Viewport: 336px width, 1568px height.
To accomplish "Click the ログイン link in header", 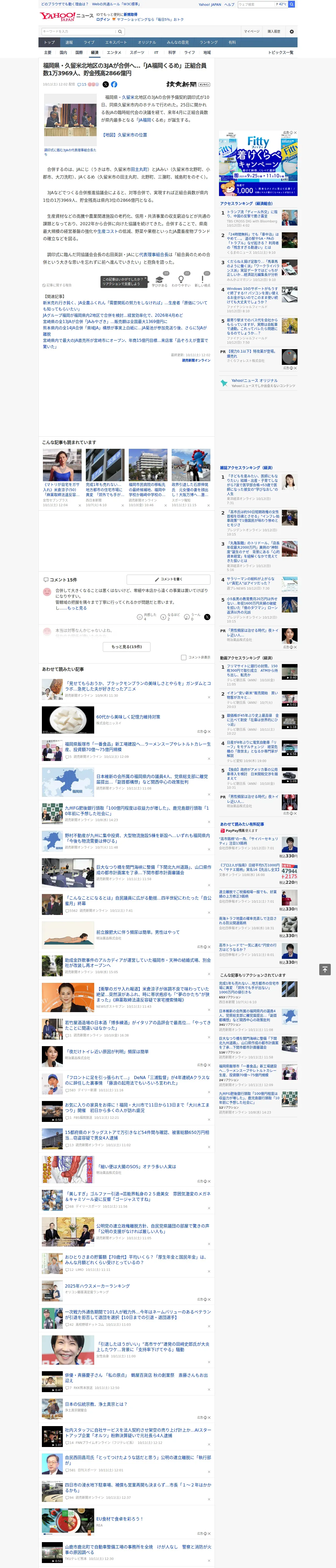I will (x=103, y=20).
